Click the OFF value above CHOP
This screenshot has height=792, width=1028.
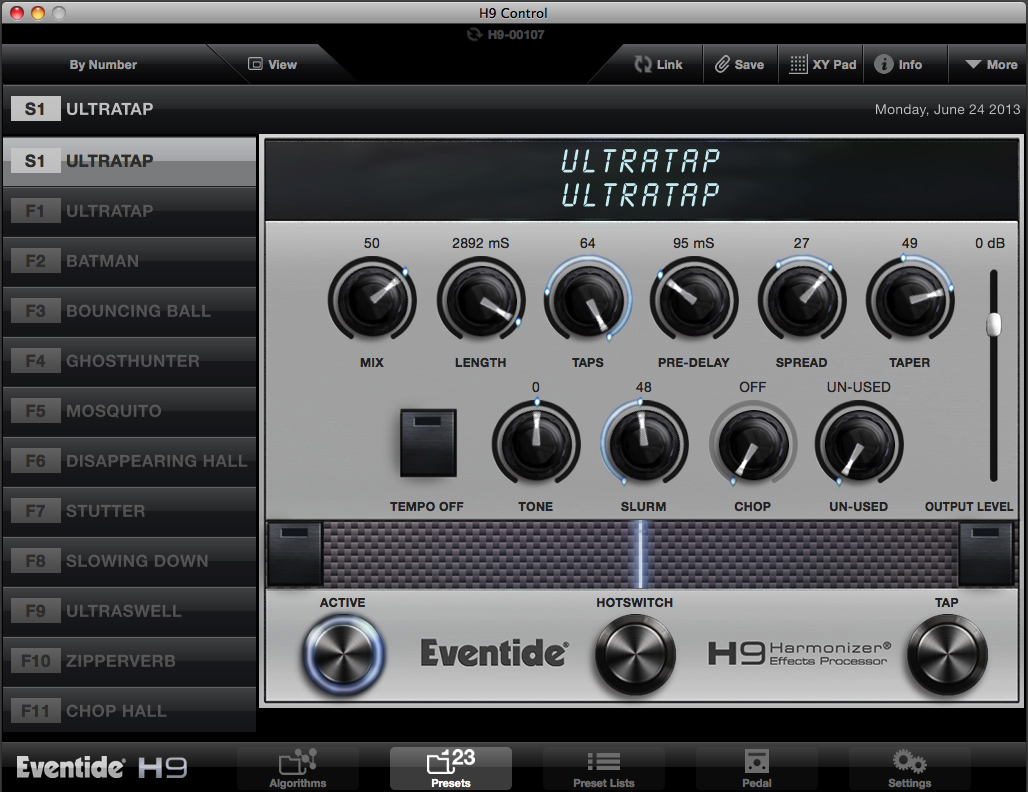[x=753, y=387]
